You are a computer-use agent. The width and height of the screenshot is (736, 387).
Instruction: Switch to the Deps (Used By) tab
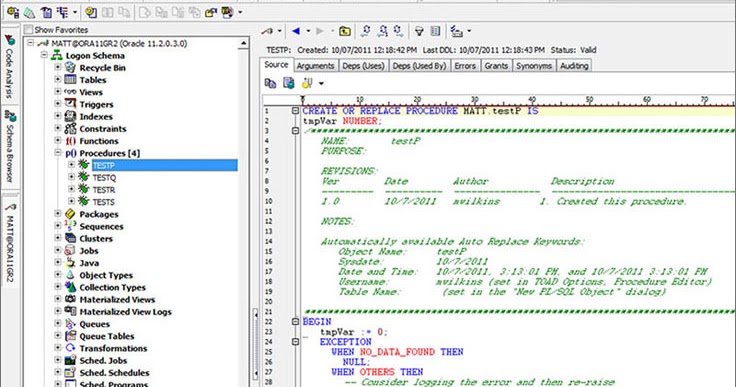(x=419, y=66)
